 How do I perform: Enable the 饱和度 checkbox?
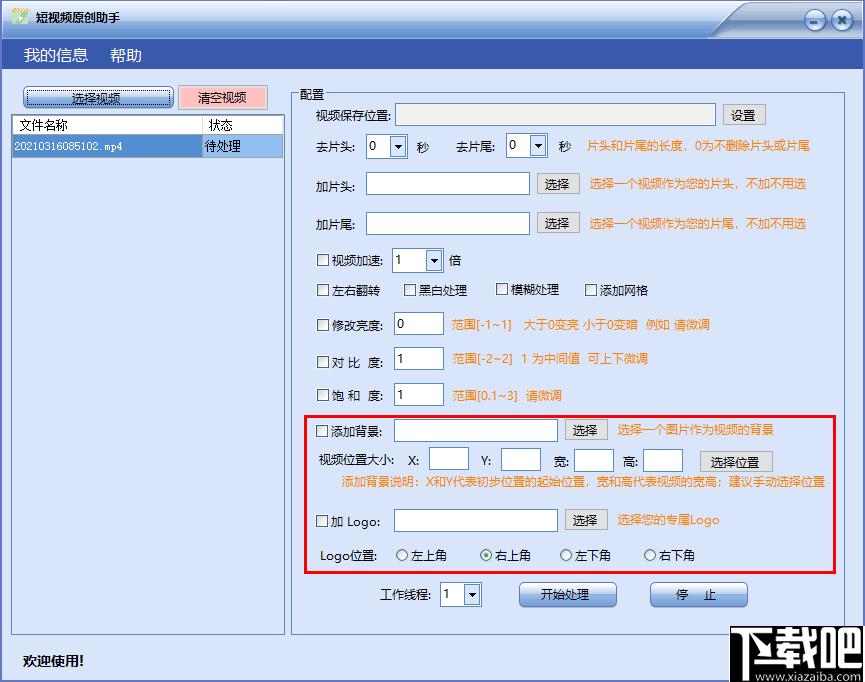(323, 395)
